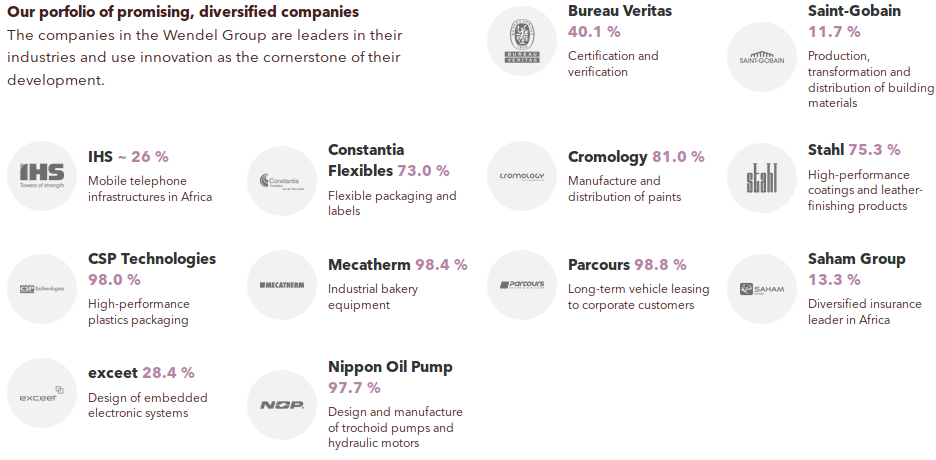
Task: Open the Saint-Gobain heading link
Action: coord(854,11)
